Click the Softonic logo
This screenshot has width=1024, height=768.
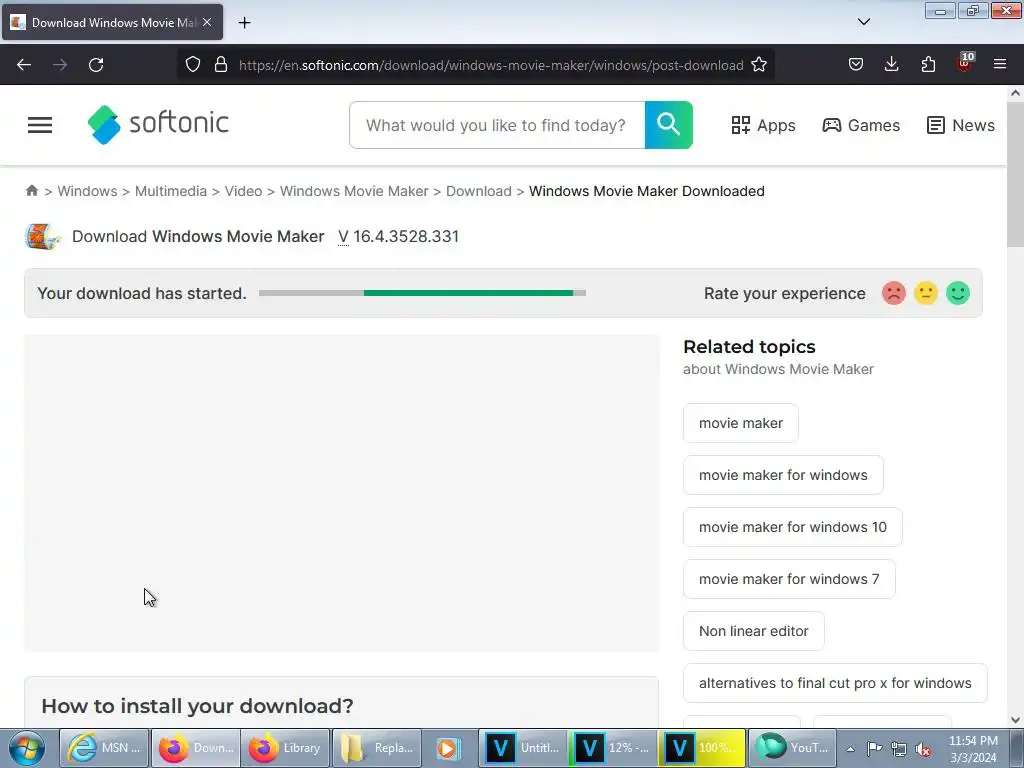click(158, 124)
